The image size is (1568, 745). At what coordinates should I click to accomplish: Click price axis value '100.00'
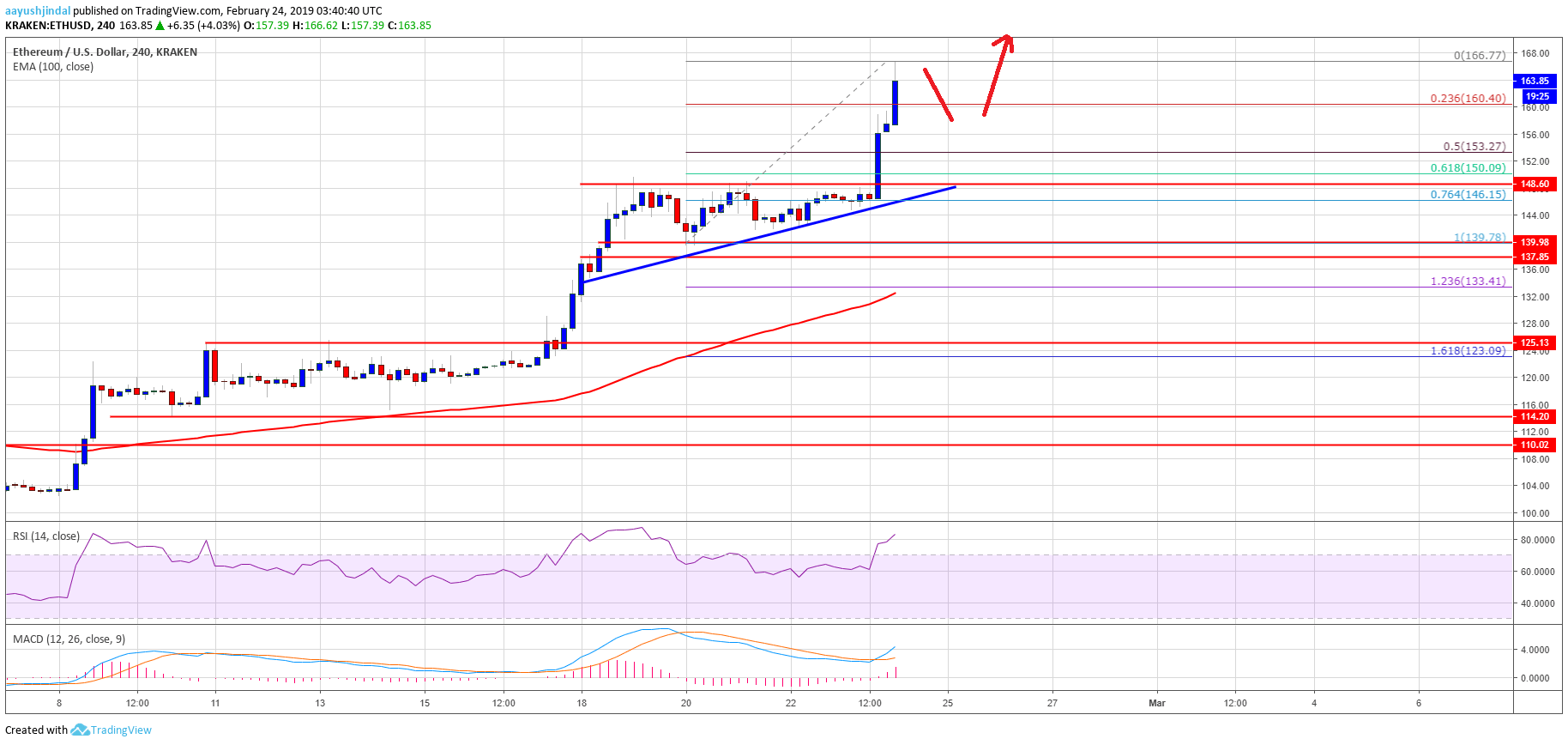(x=1535, y=513)
